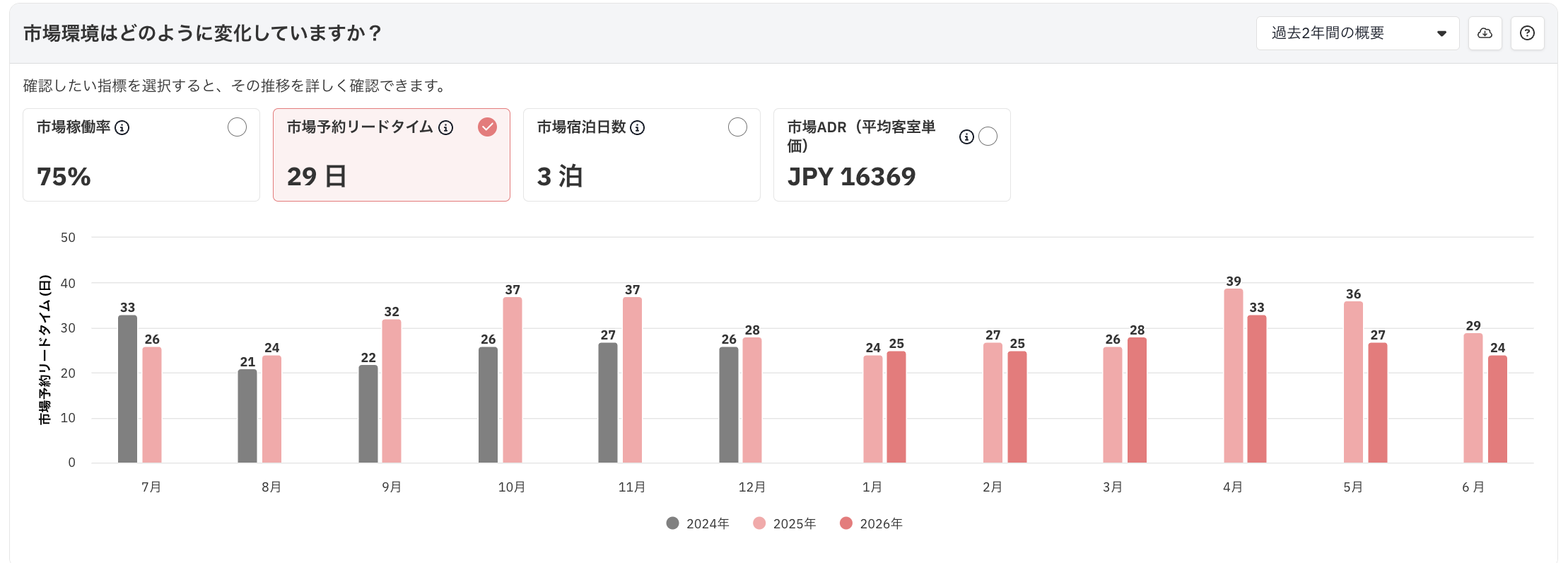Click info icon beside 市場ADR（平均客室単価）

coord(966,137)
